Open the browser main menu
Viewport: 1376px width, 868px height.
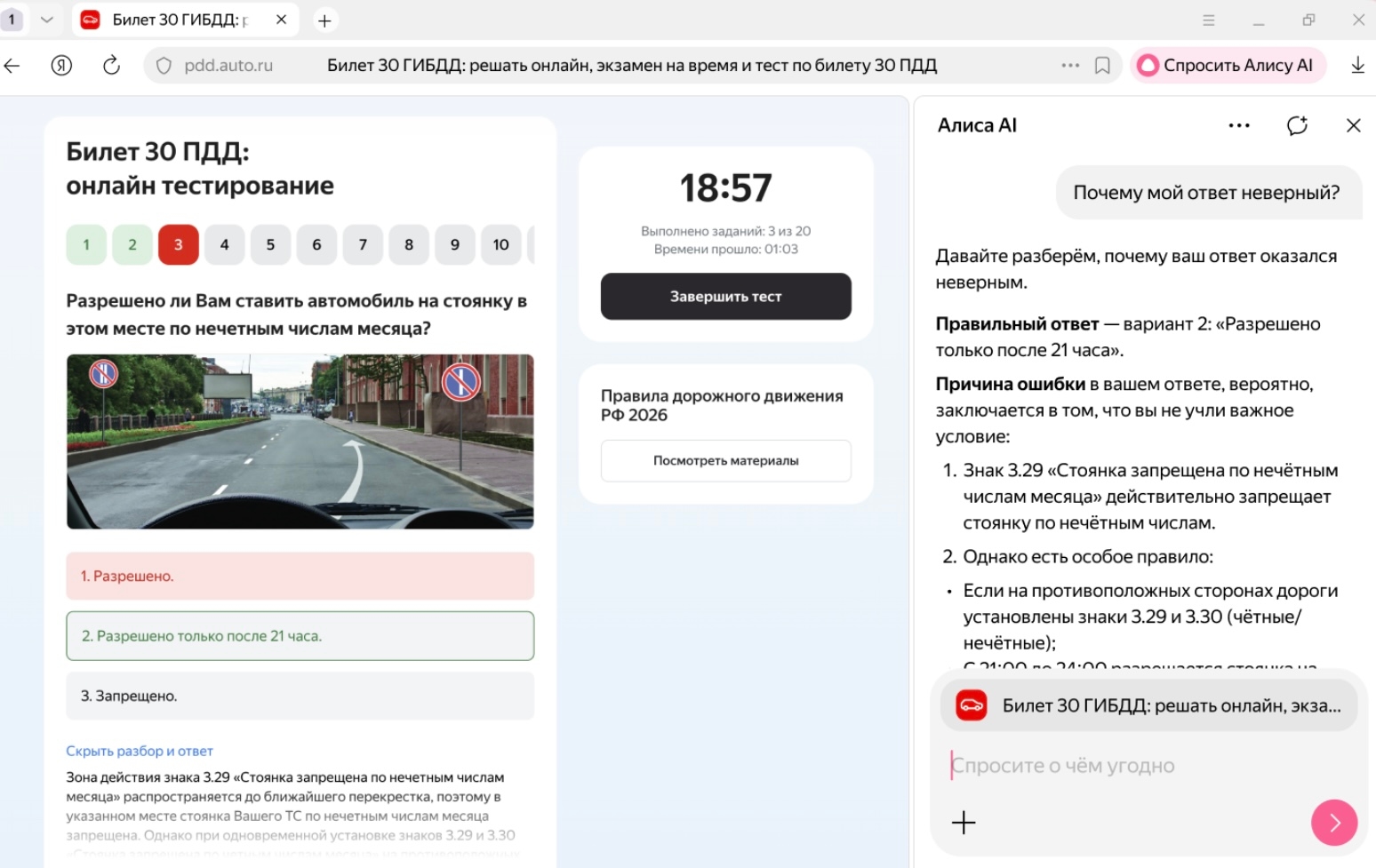(x=1209, y=19)
